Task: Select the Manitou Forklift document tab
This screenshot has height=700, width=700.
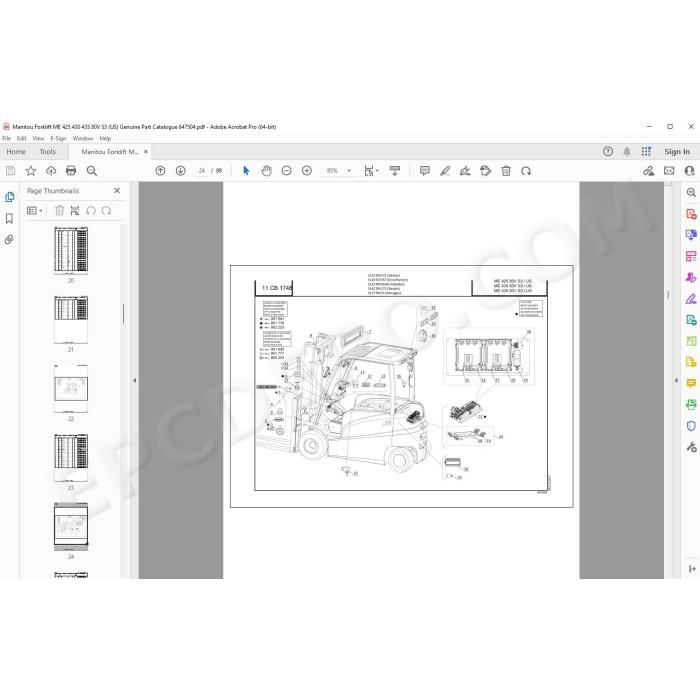Action: (110, 152)
